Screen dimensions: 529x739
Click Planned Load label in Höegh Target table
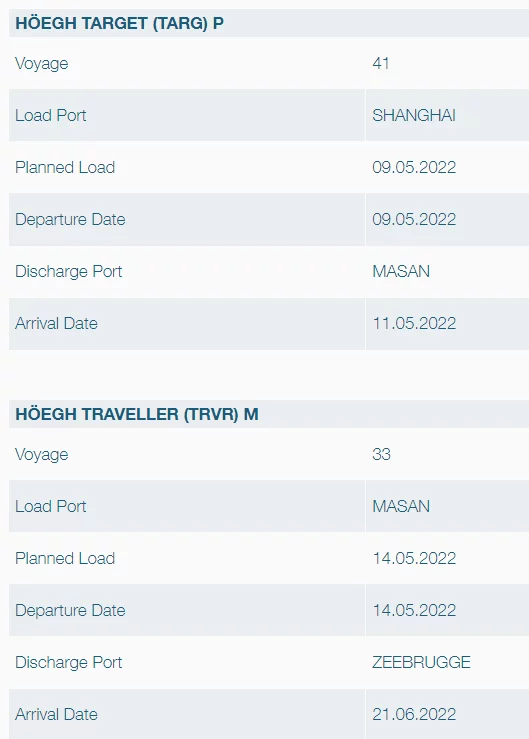65,167
